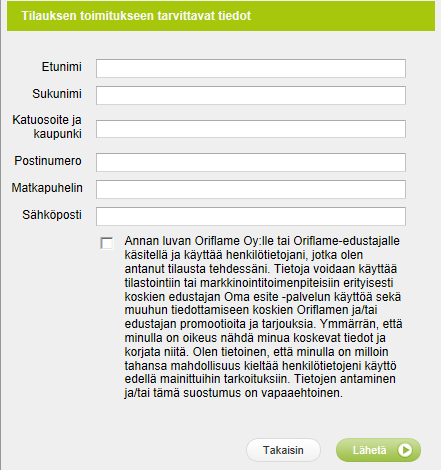Click the "Tilauksen toimitukseen tarvittavat tiedot" header
441x470 pixels.
[136, 16]
